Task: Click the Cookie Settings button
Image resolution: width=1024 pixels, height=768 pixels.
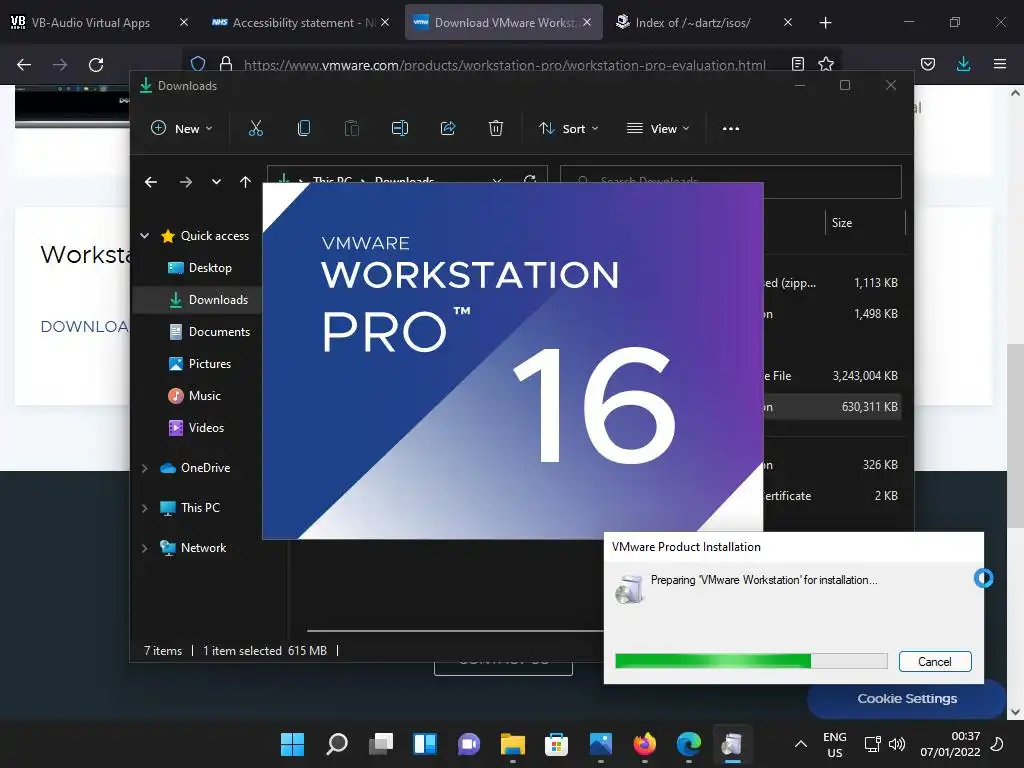Action: [x=906, y=699]
